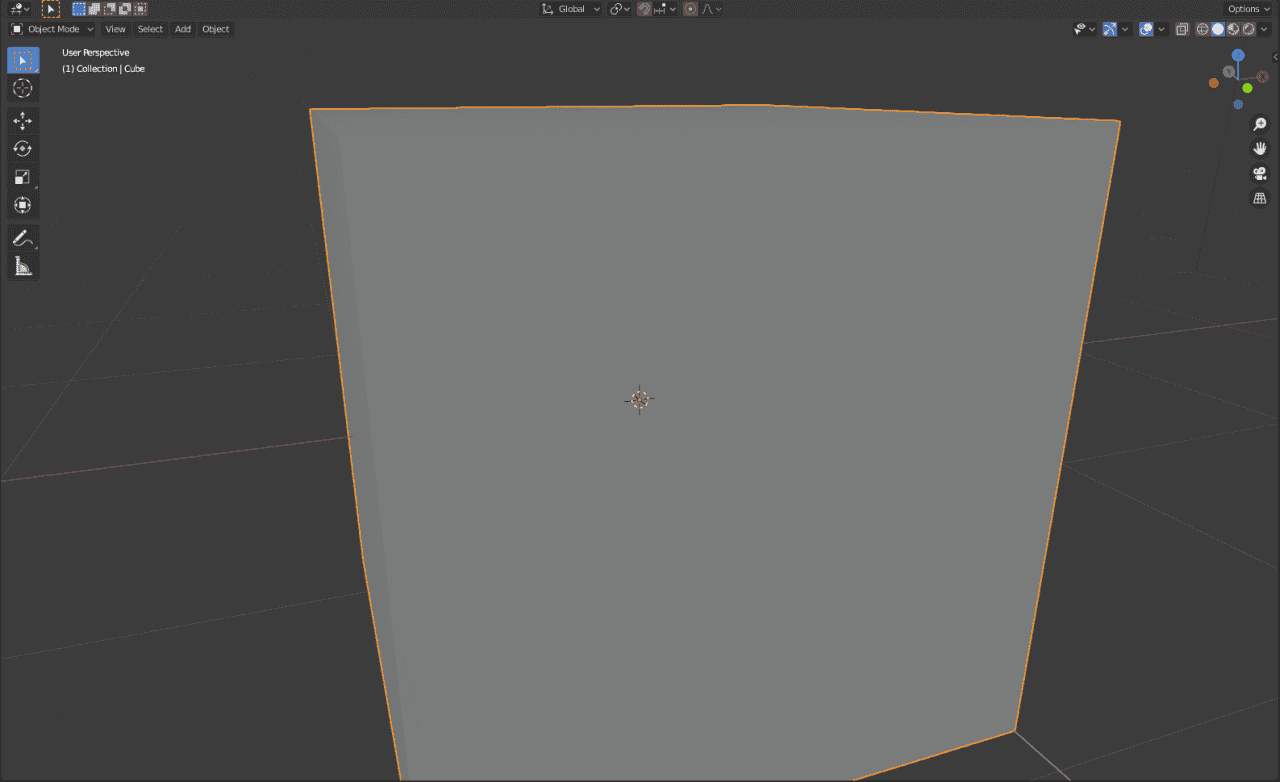Open the View menu
The height and width of the screenshot is (782, 1280).
[115, 29]
